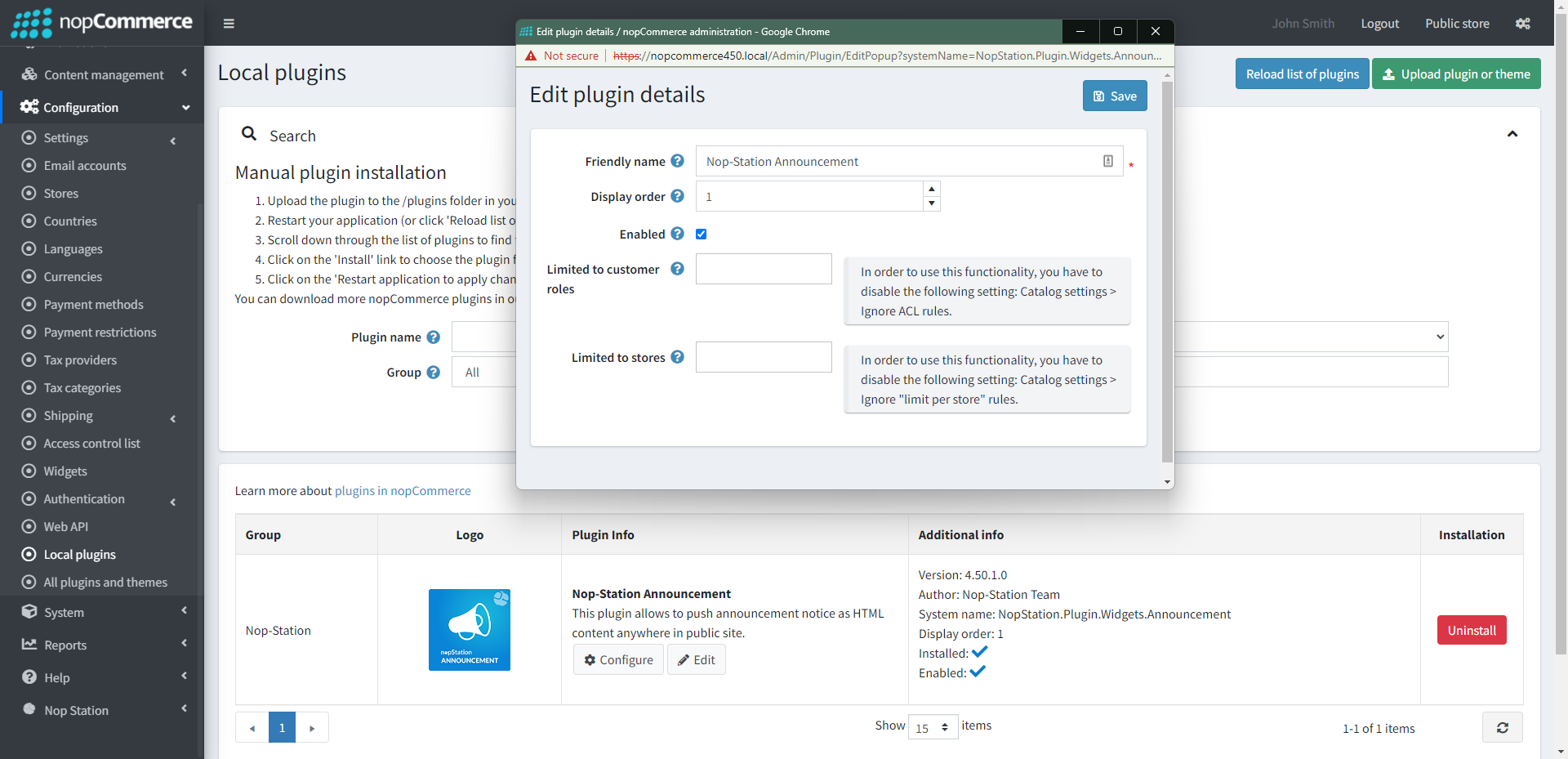The image size is (1568, 759).
Task: Expand the Shipping submenu
Action: click(x=102, y=416)
